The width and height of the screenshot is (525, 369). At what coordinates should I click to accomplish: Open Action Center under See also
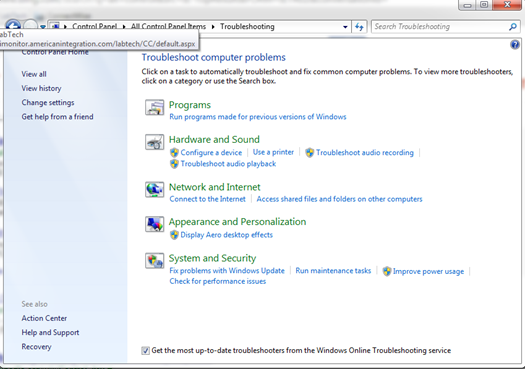(44, 318)
